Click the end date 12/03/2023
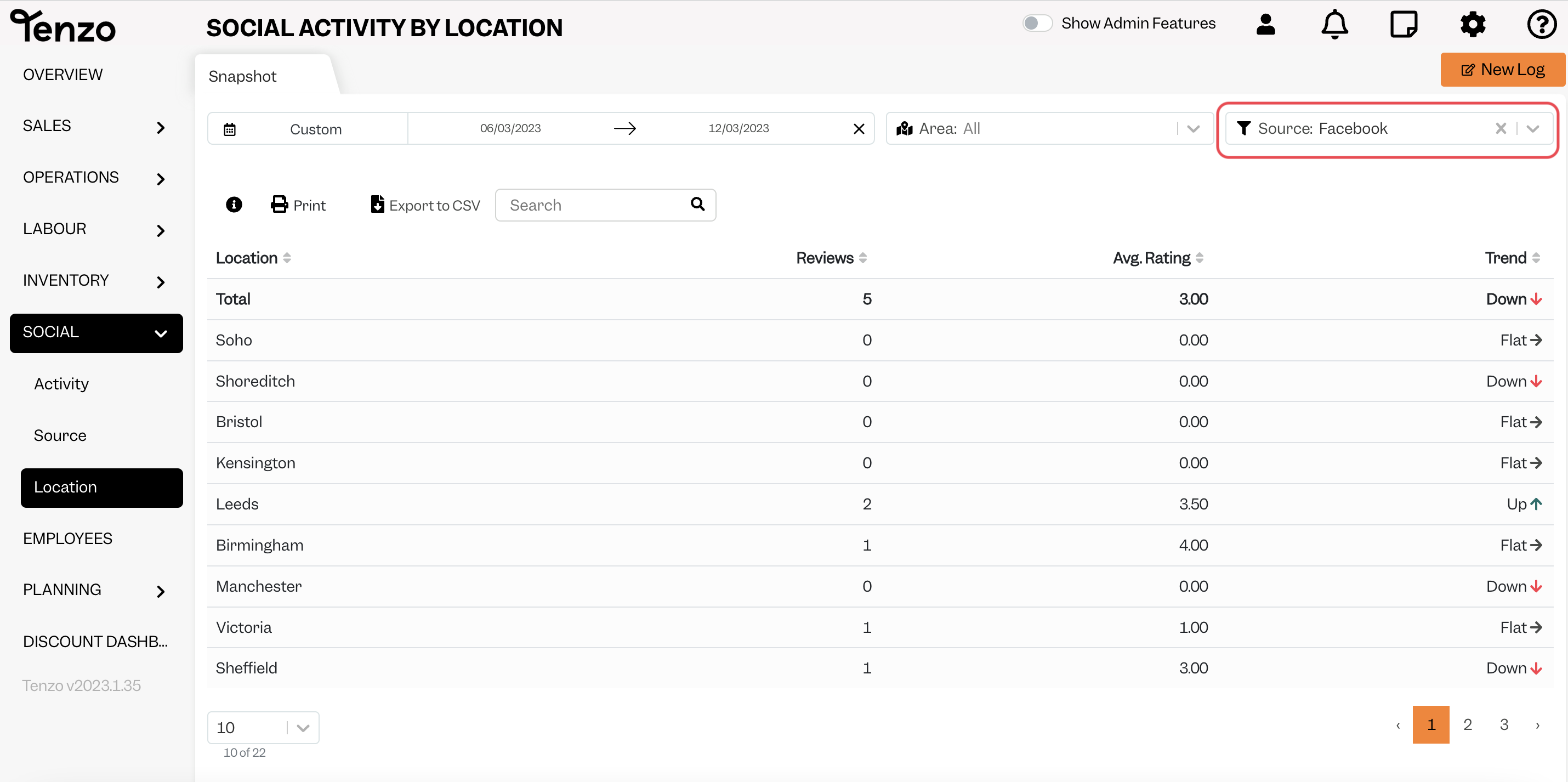Viewport: 1568px width, 782px height. click(738, 128)
